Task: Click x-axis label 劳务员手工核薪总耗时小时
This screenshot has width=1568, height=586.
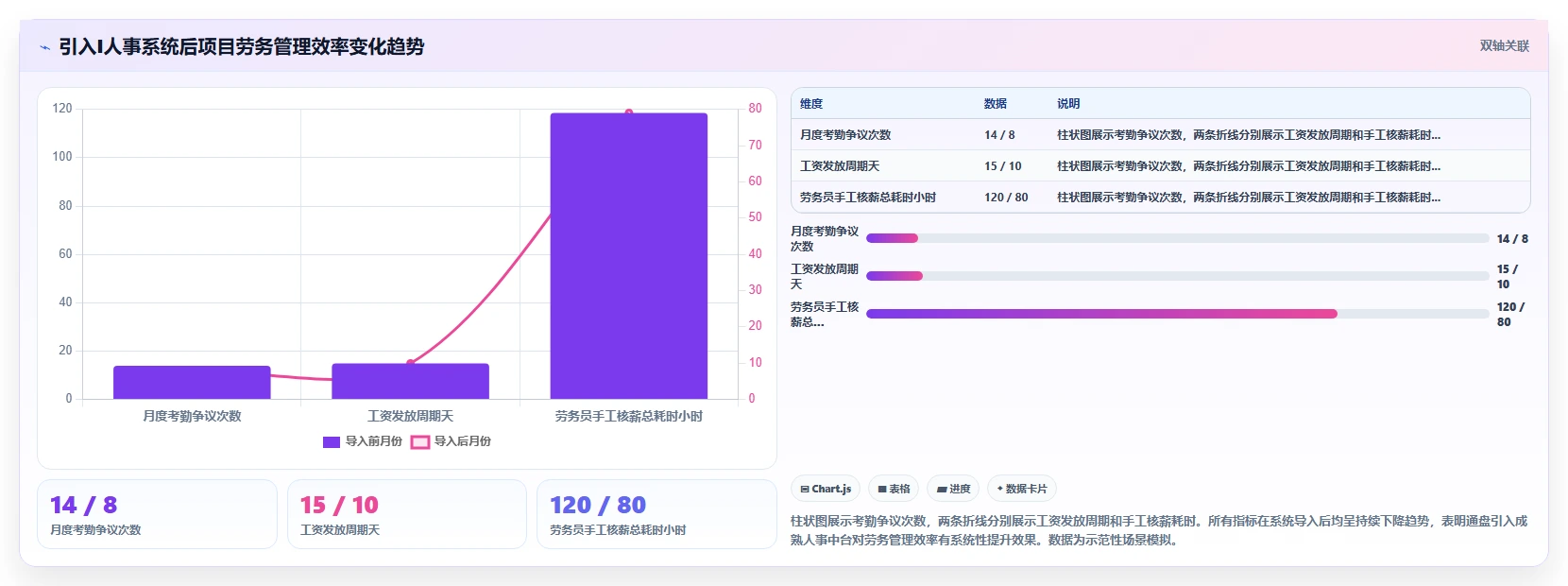Action: (629, 416)
